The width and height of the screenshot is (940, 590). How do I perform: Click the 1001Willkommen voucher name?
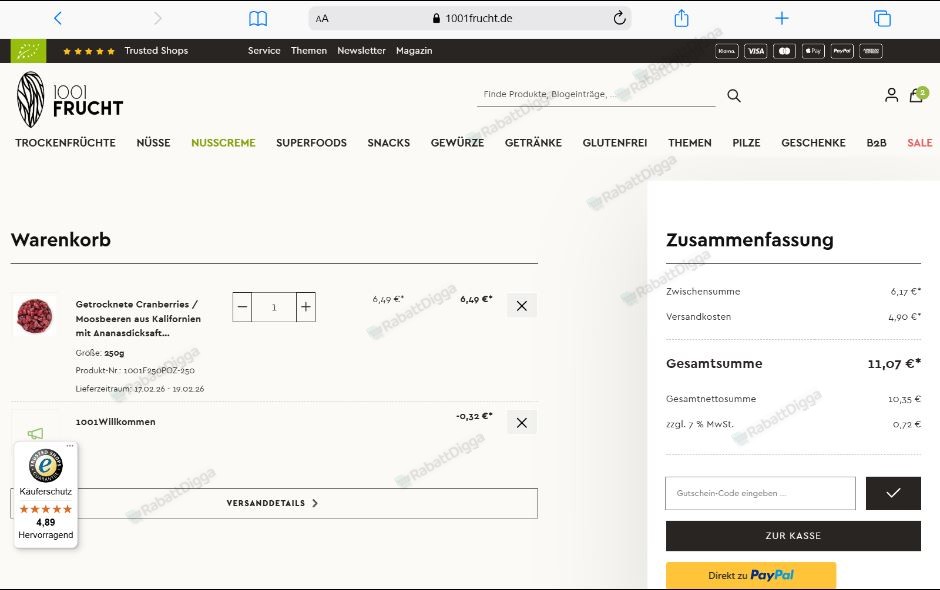click(x=116, y=422)
